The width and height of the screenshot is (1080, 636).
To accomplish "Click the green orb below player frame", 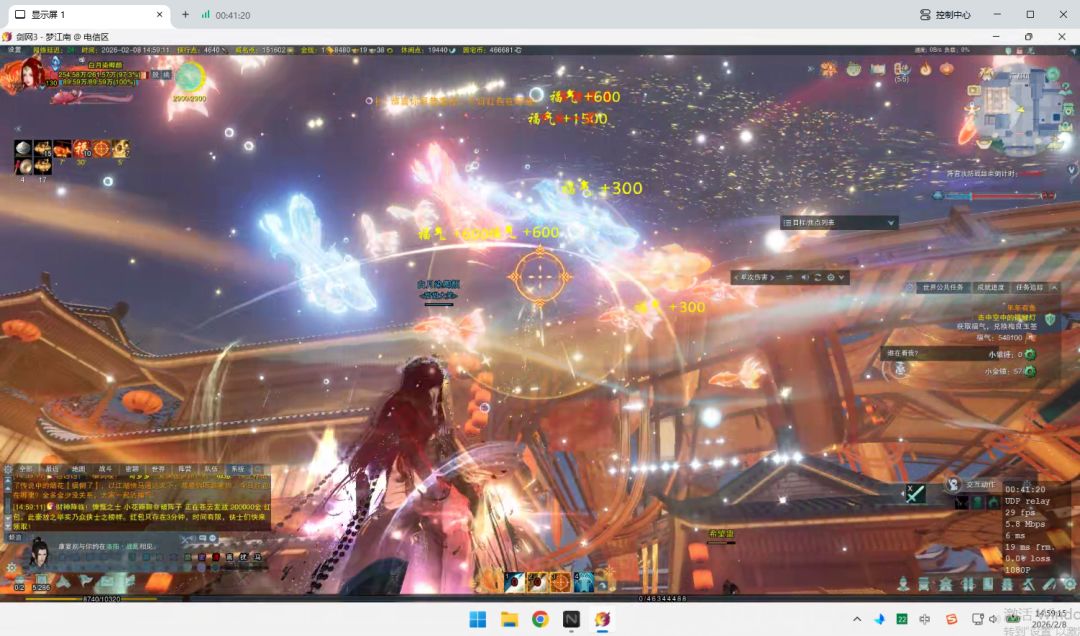I will [x=190, y=77].
